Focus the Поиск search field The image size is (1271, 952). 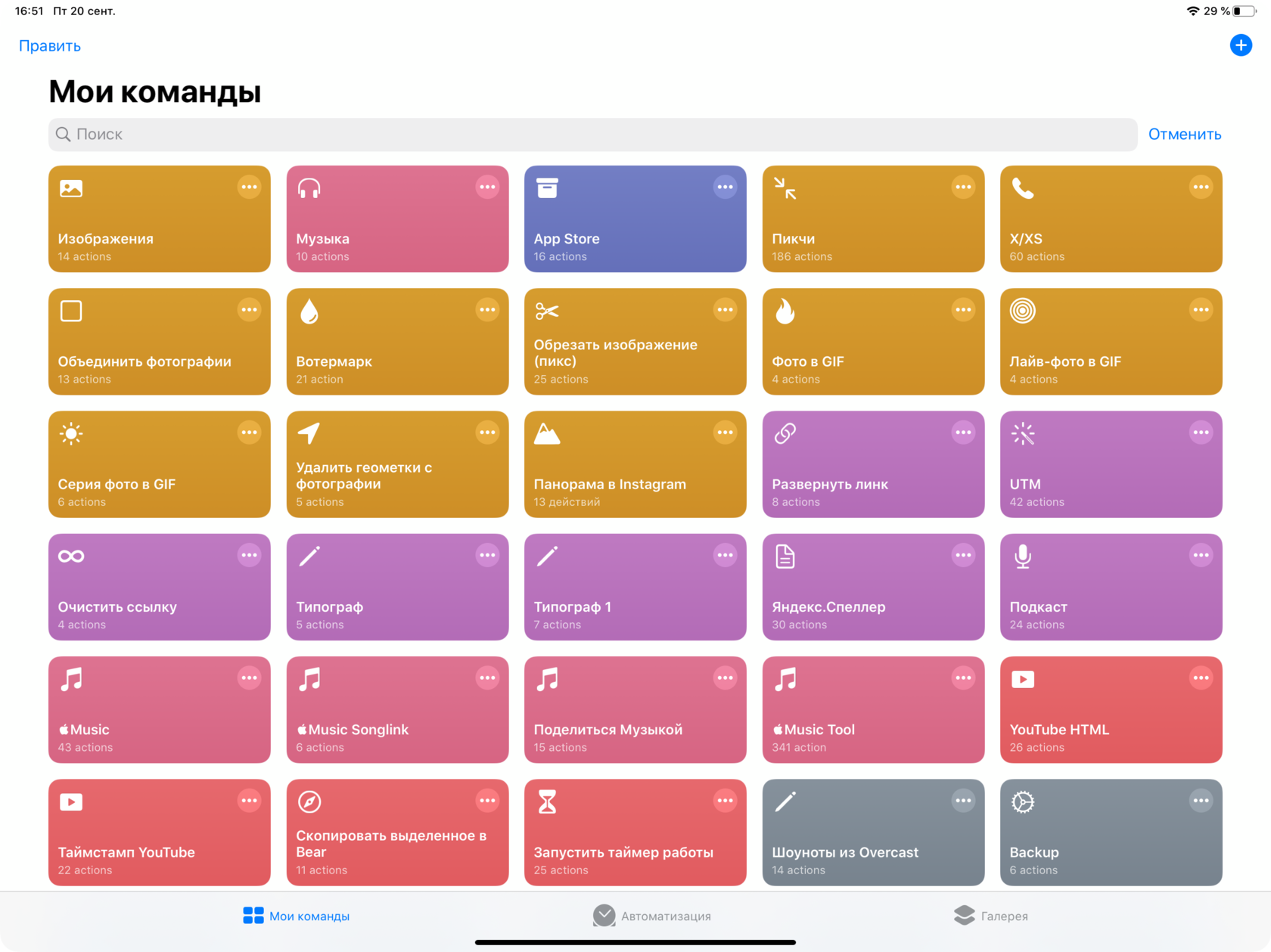[593, 135]
